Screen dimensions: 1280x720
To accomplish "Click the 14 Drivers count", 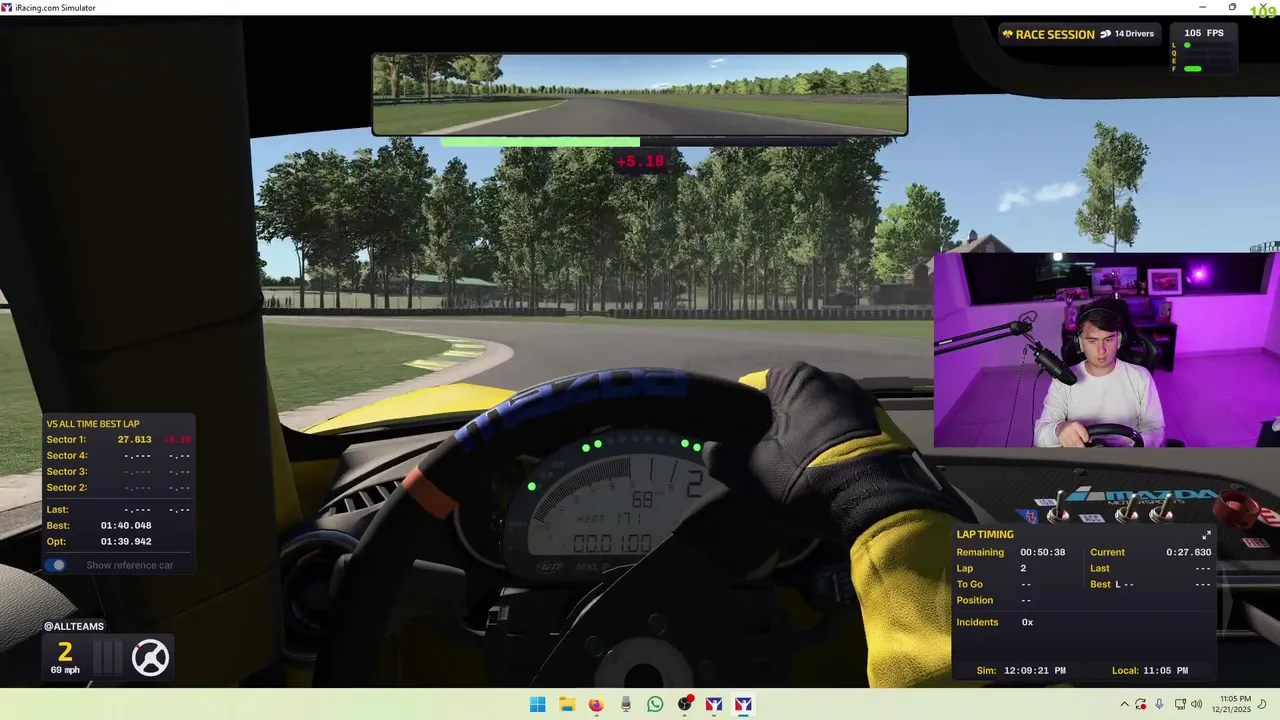I will 1134,34.
